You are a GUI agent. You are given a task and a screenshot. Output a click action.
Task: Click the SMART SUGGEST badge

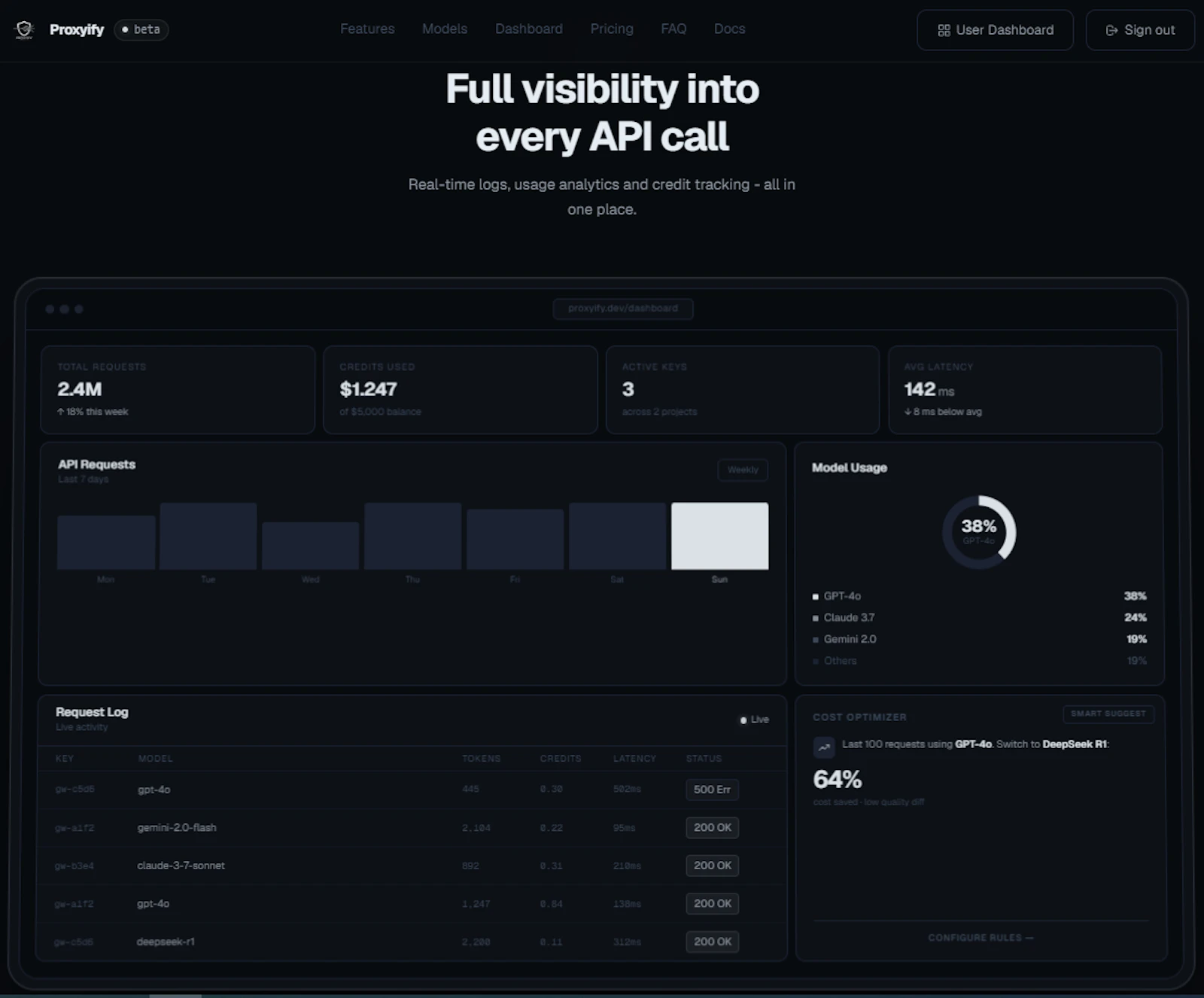pyautogui.click(x=1108, y=714)
